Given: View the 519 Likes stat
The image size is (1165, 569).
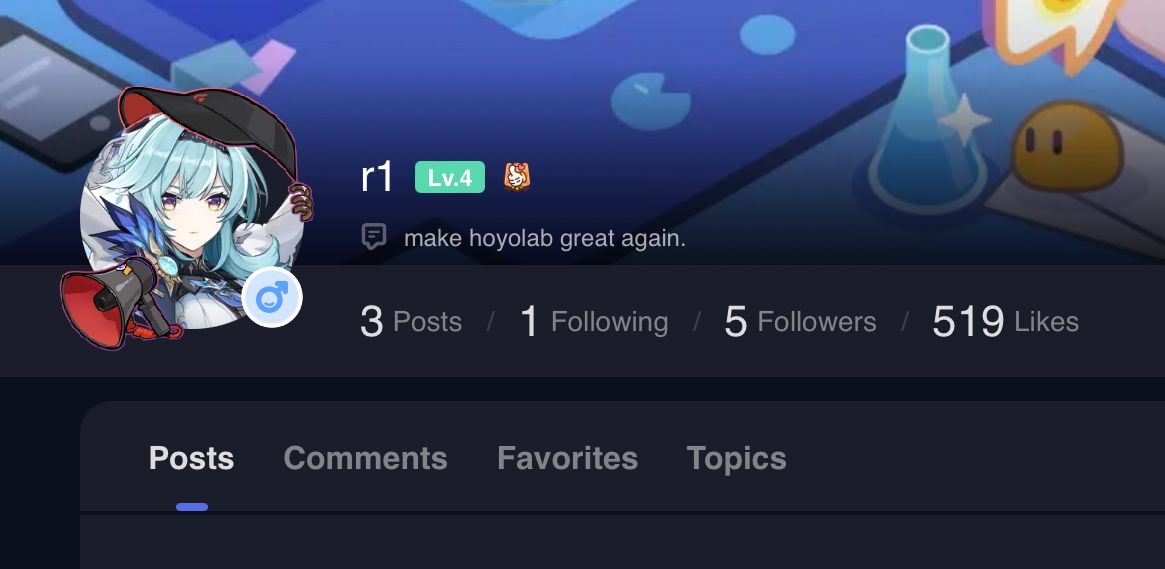Looking at the screenshot, I should [1005, 322].
